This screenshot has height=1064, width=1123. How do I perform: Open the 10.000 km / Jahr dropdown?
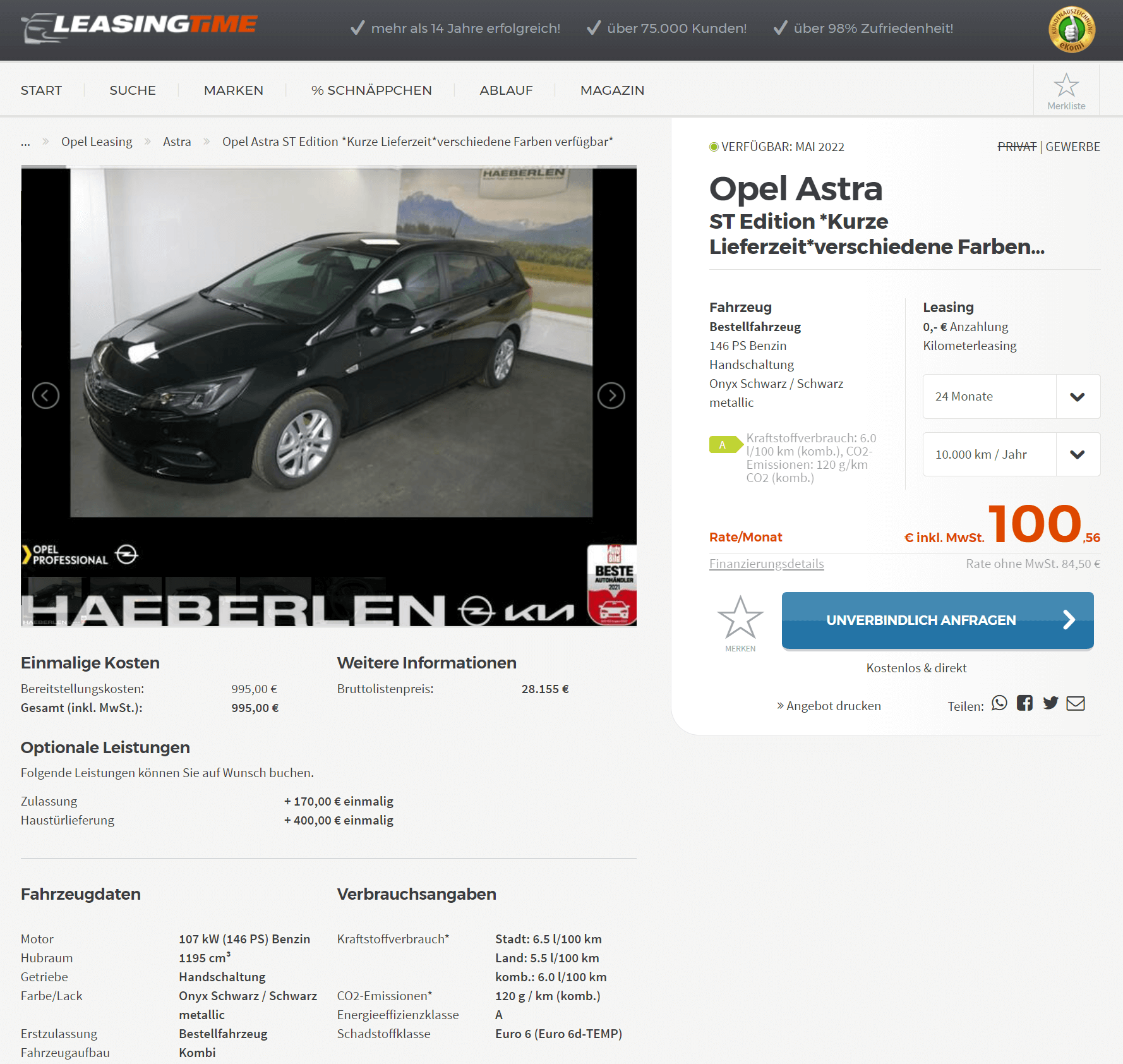point(1011,454)
